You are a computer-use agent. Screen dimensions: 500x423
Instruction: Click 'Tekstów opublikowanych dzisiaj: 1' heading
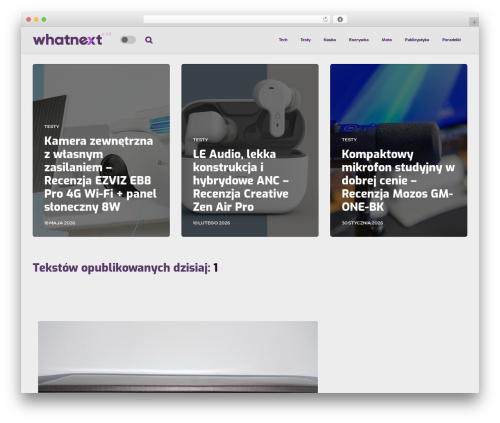click(x=125, y=268)
